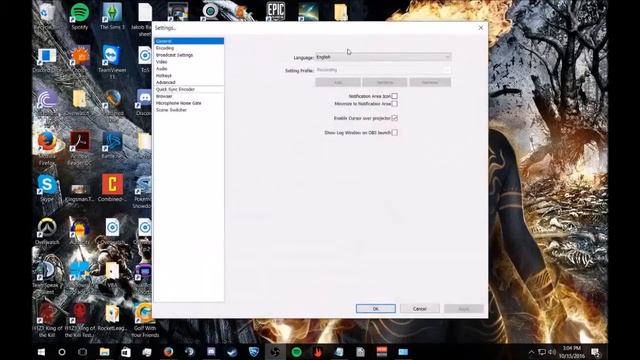Expand the Language dropdown set to English
This screenshot has width=640, height=360.
pos(383,57)
